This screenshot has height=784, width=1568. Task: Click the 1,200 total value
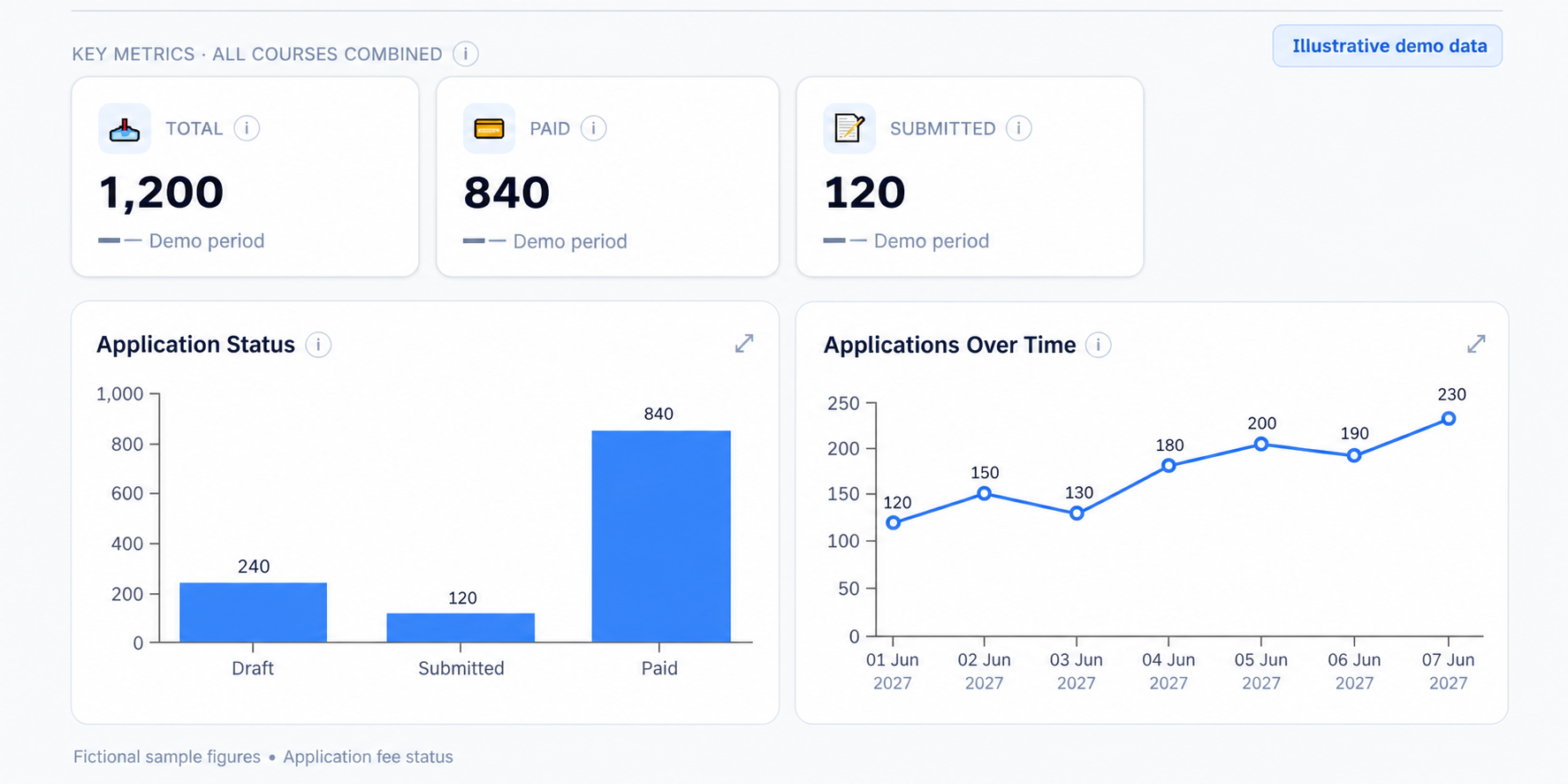(161, 193)
